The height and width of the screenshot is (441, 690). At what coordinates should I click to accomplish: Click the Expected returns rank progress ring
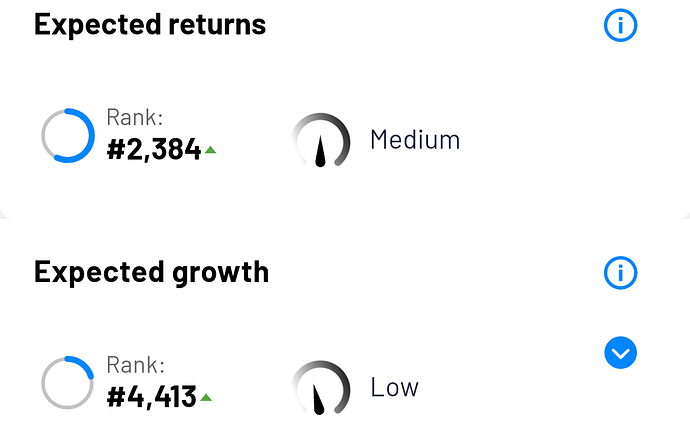click(67, 135)
